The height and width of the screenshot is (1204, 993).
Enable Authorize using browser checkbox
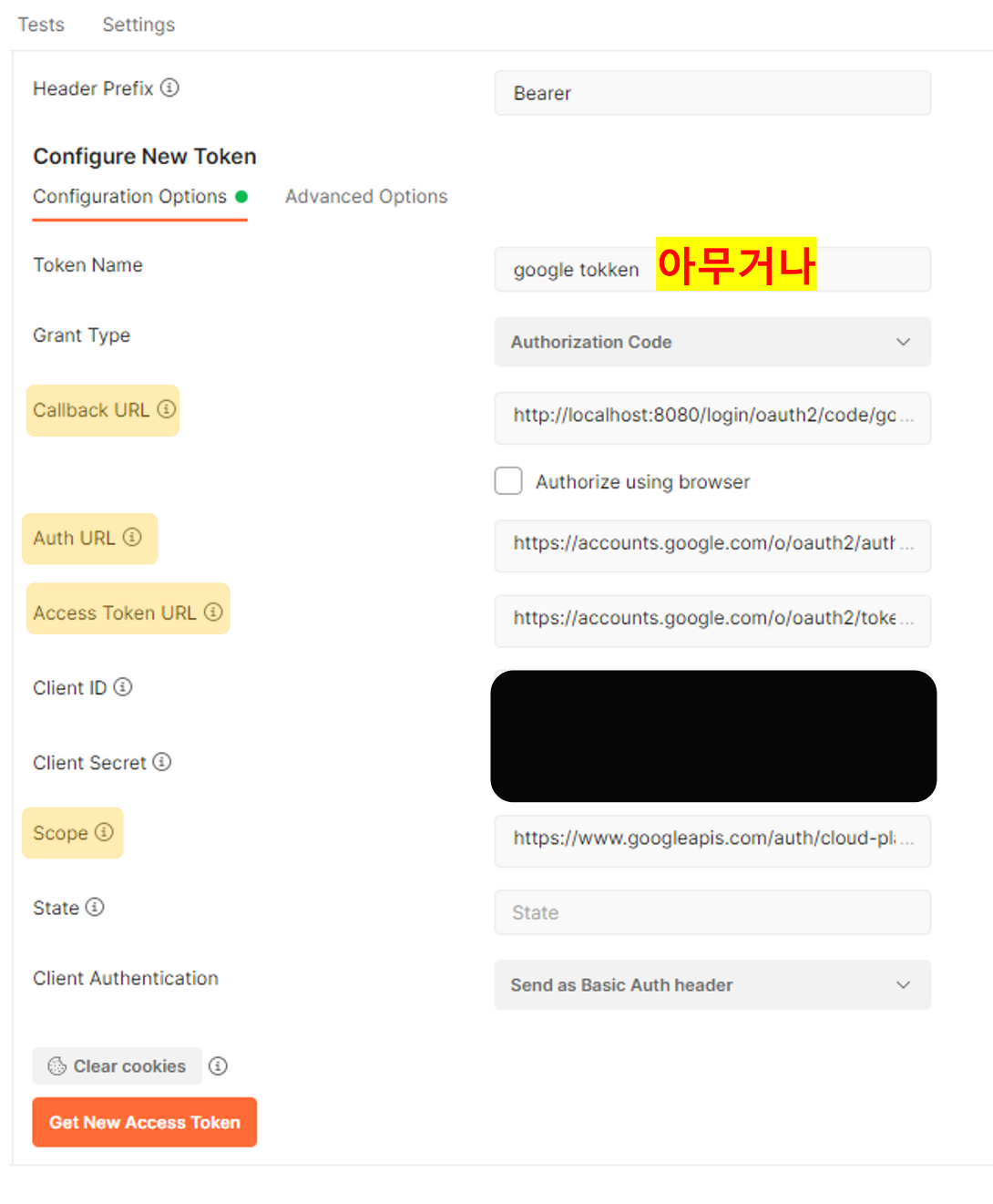[x=508, y=480]
